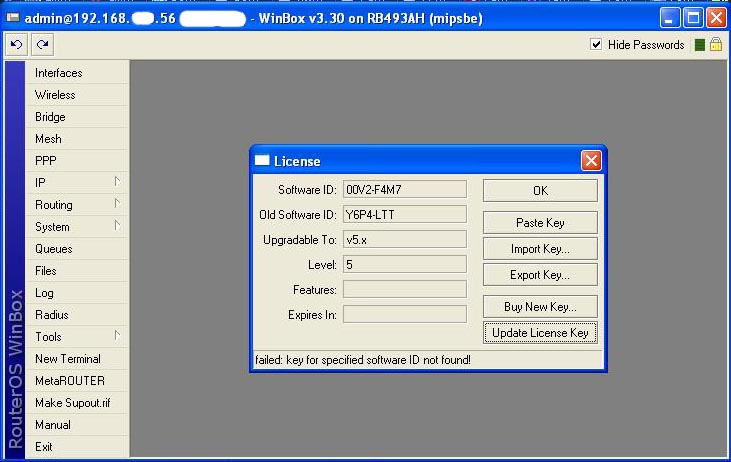731x462 pixels.
Task: Expand the Tools submenu arrow
Action: pos(117,336)
